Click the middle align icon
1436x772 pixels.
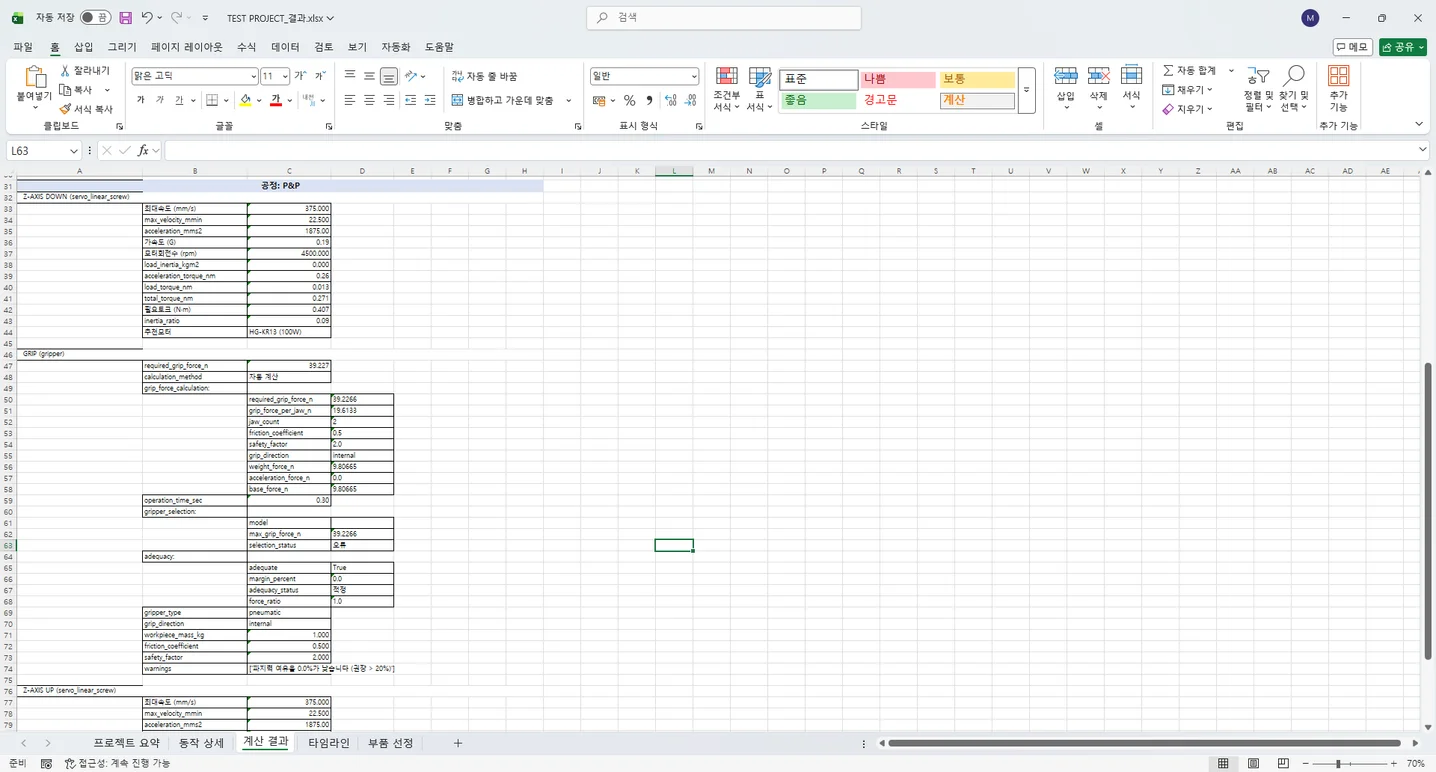(369, 76)
